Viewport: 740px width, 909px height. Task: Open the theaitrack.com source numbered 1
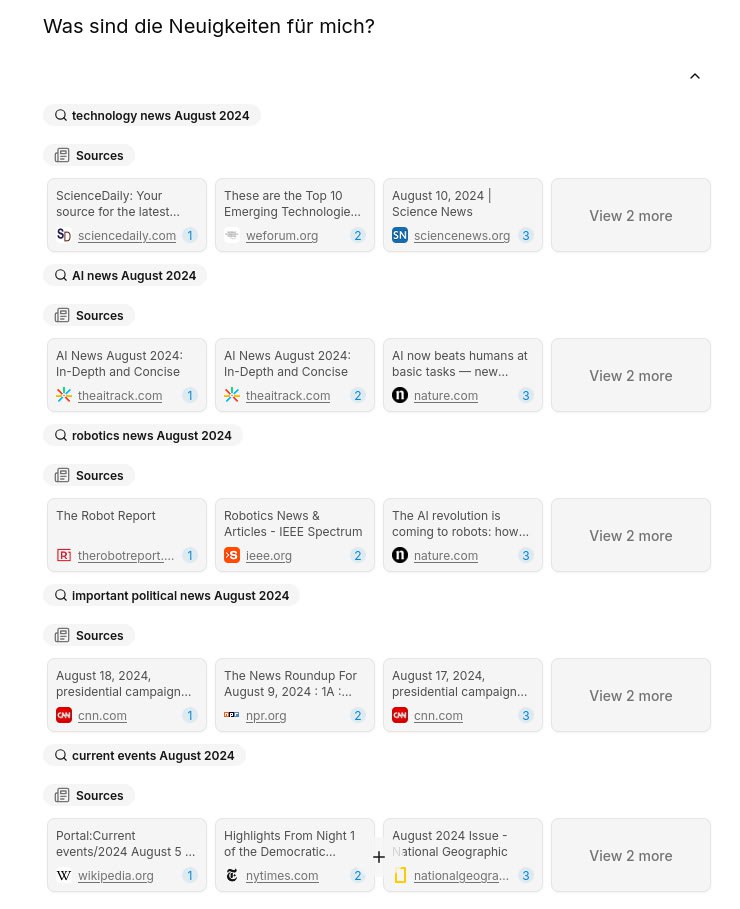tap(120, 396)
